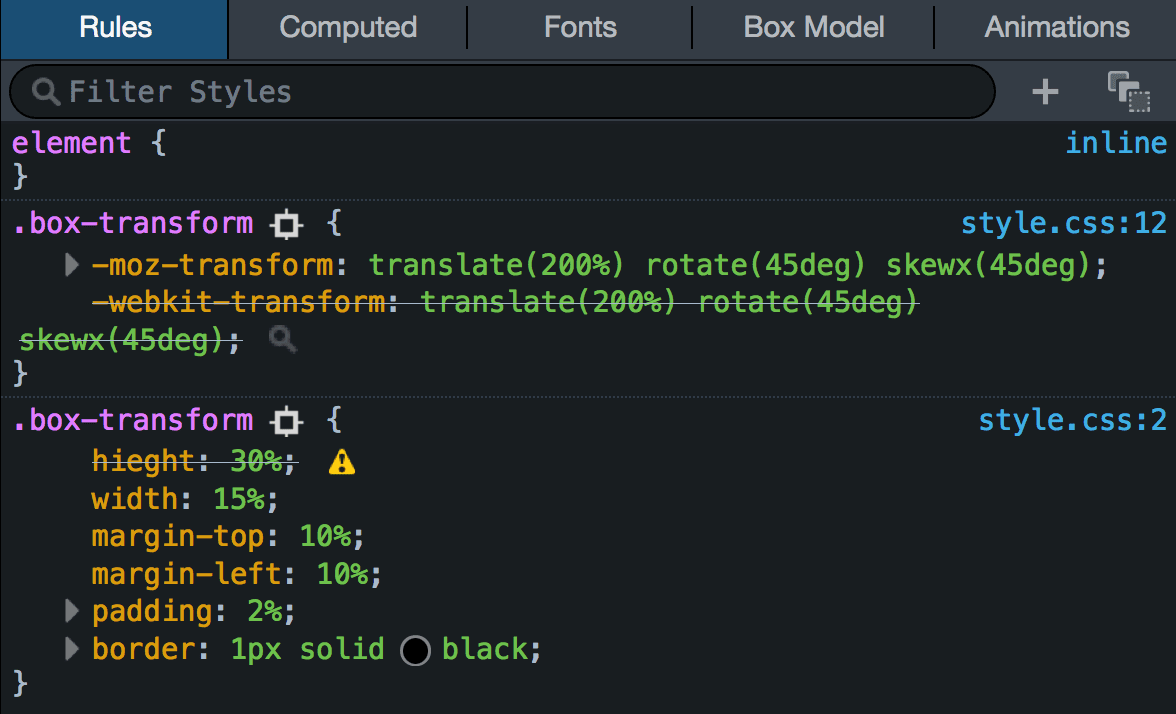Click the magnifier icon after skewx declaration
The width and height of the screenshot is (1176, 714).
[281, 339]
